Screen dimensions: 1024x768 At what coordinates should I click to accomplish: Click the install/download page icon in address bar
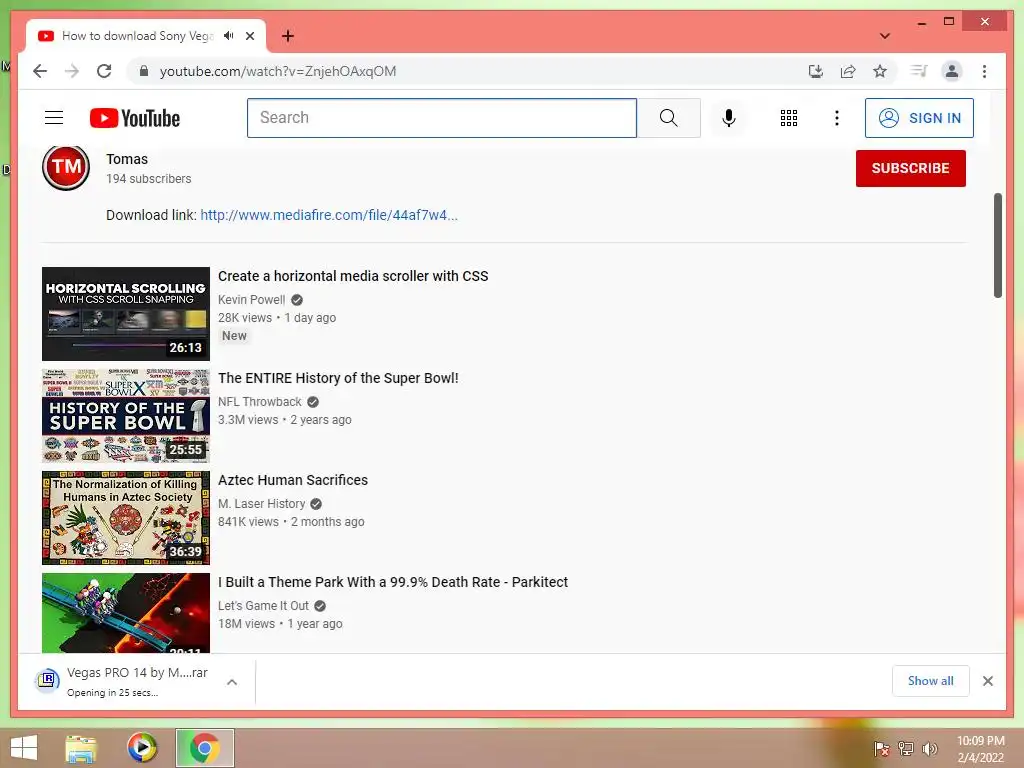tap(816, 71)
